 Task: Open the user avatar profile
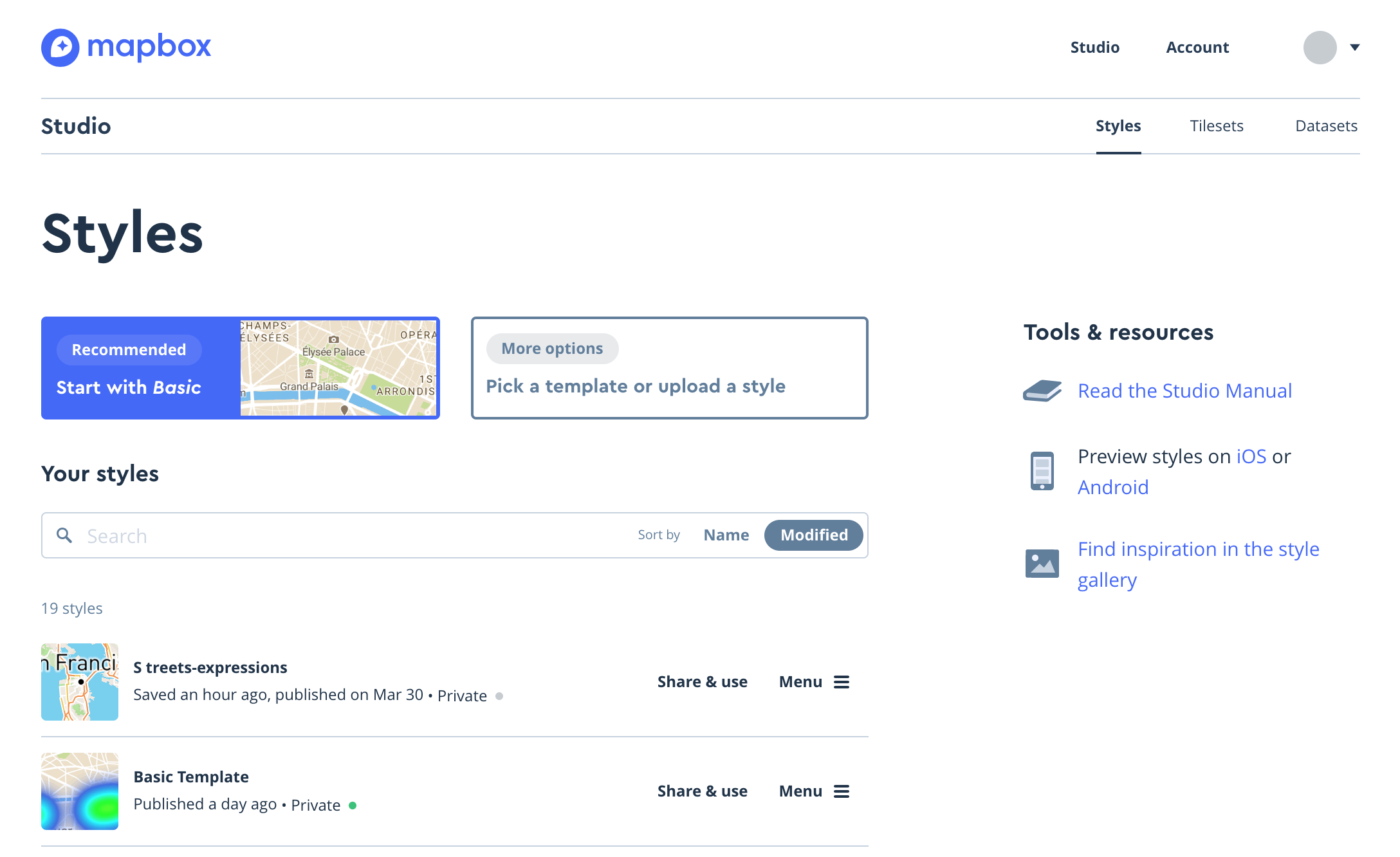coord(1320,48)
